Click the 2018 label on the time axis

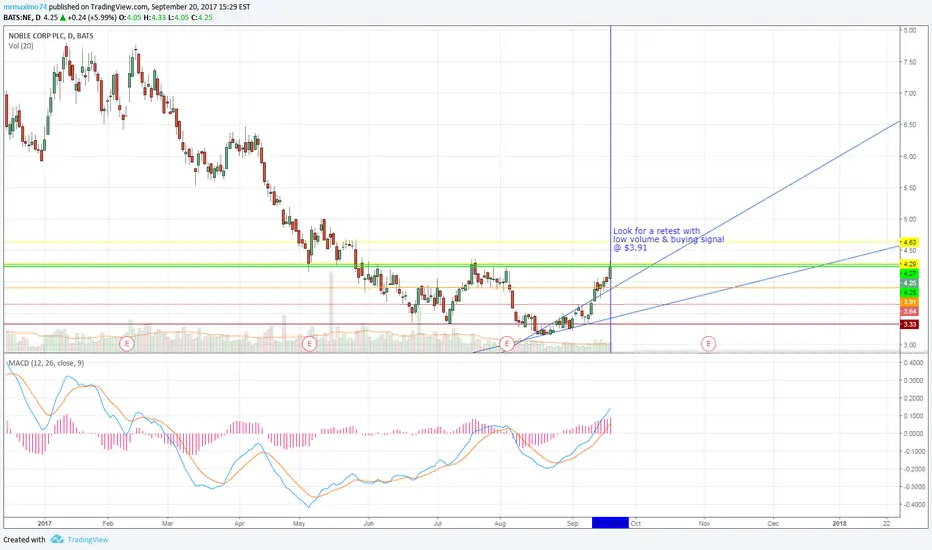[x=839, y=524]
